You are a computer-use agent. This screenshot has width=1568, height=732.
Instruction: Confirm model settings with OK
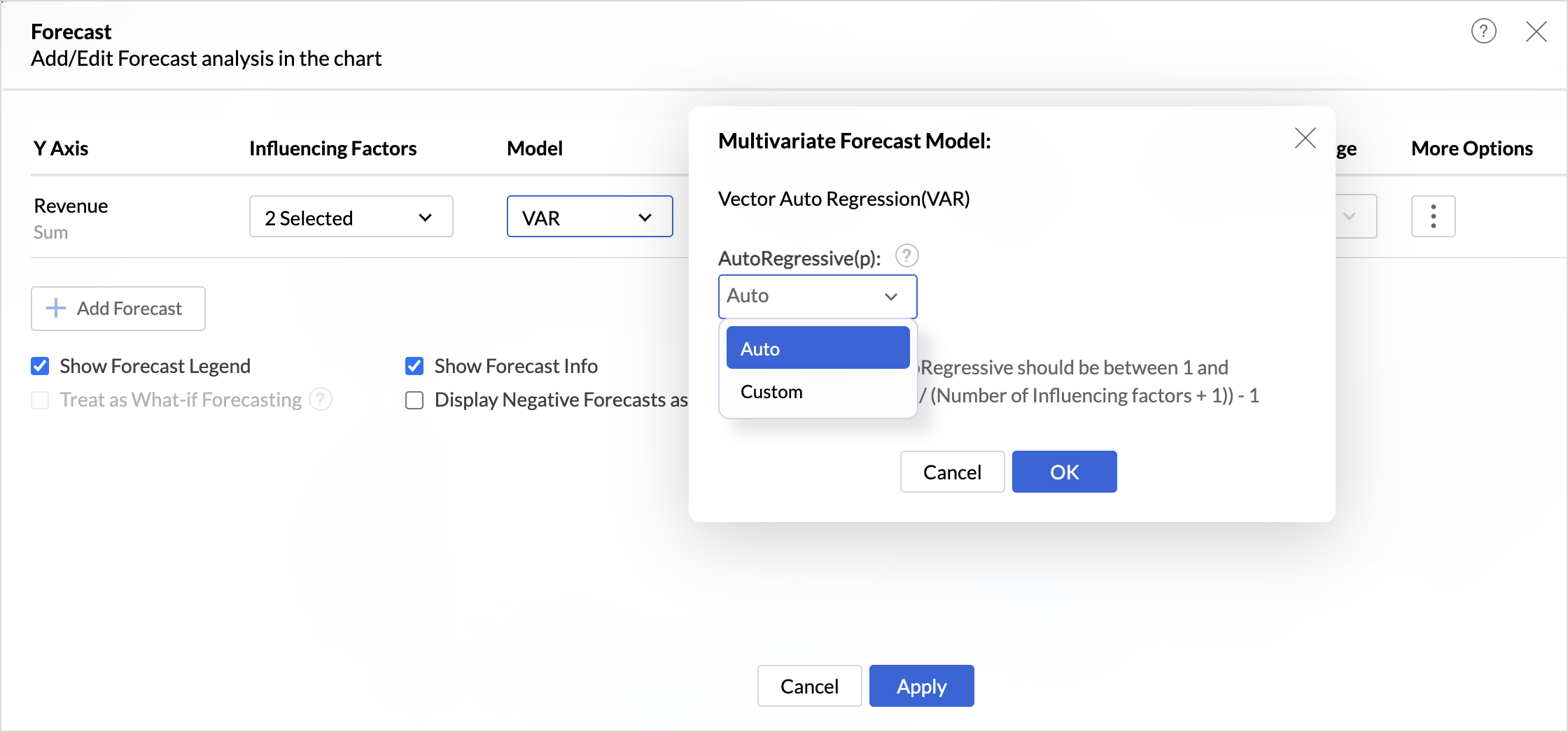[x=1064, y=472]
